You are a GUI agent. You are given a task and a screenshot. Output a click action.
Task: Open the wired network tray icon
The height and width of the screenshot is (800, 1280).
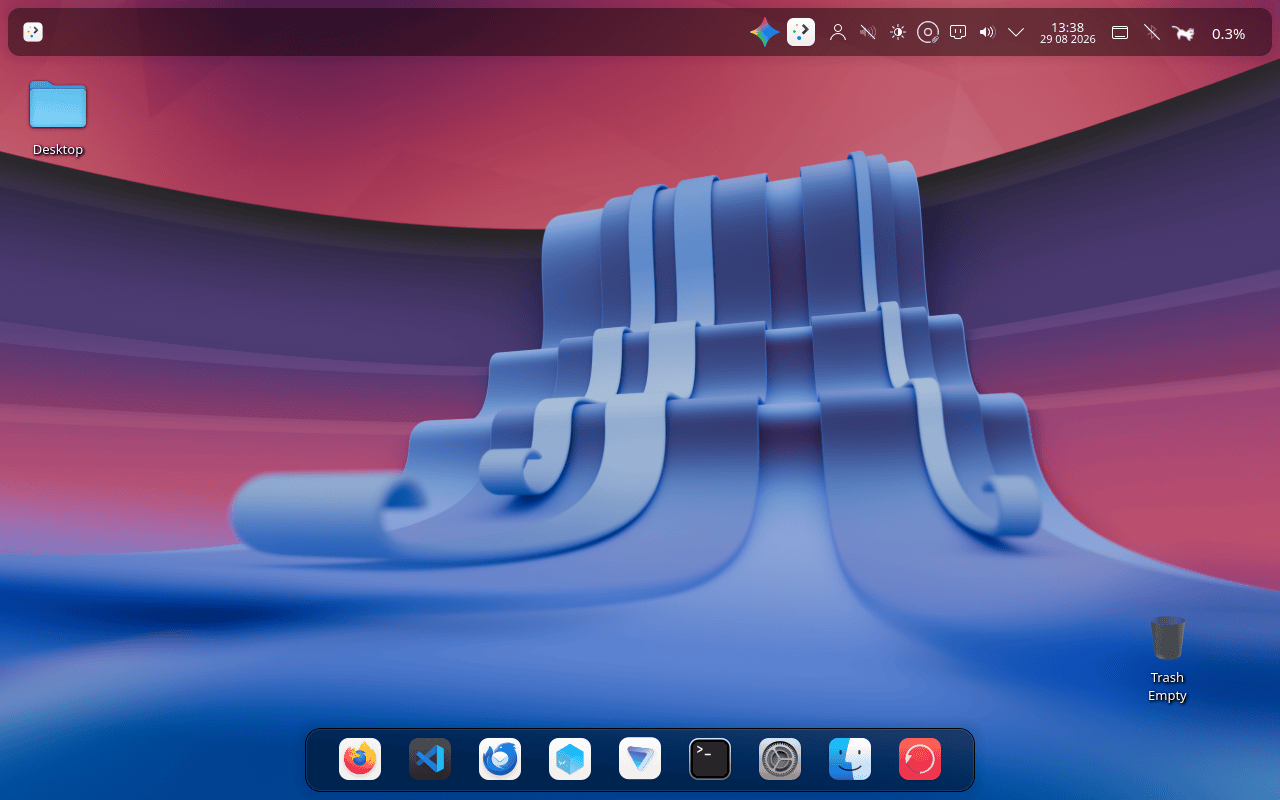tap(958, 32)
